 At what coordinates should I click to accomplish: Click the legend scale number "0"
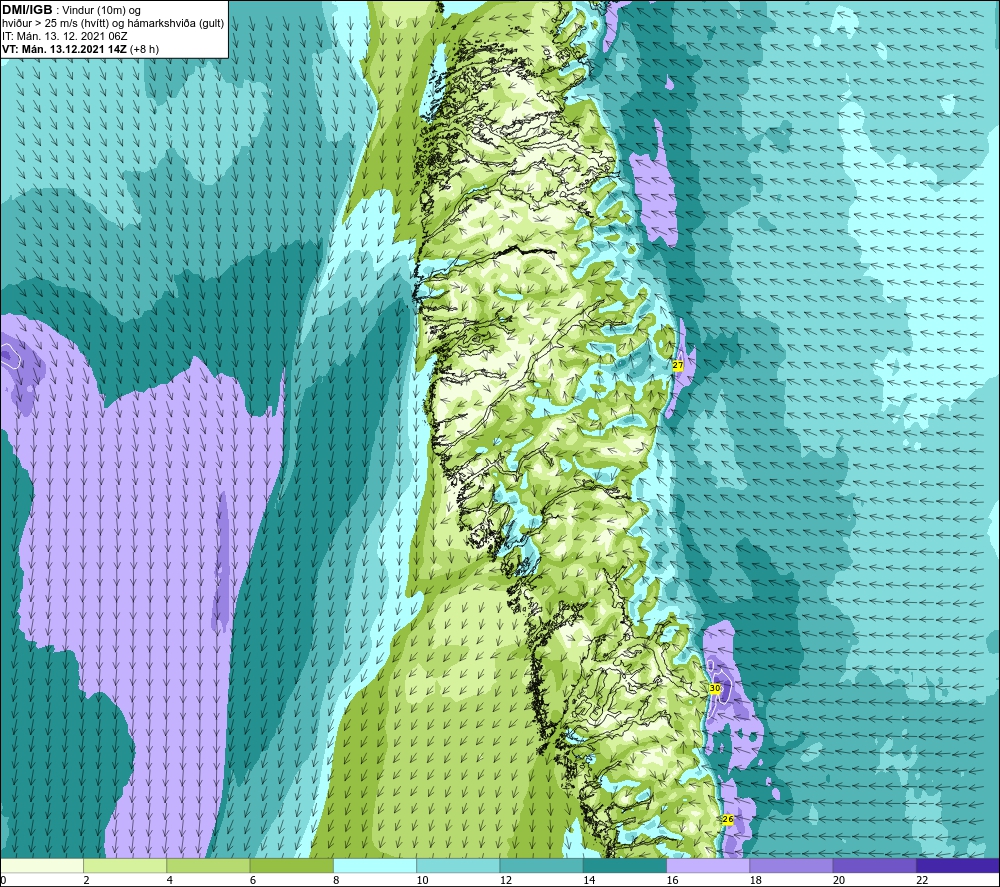tap(4, 880)
